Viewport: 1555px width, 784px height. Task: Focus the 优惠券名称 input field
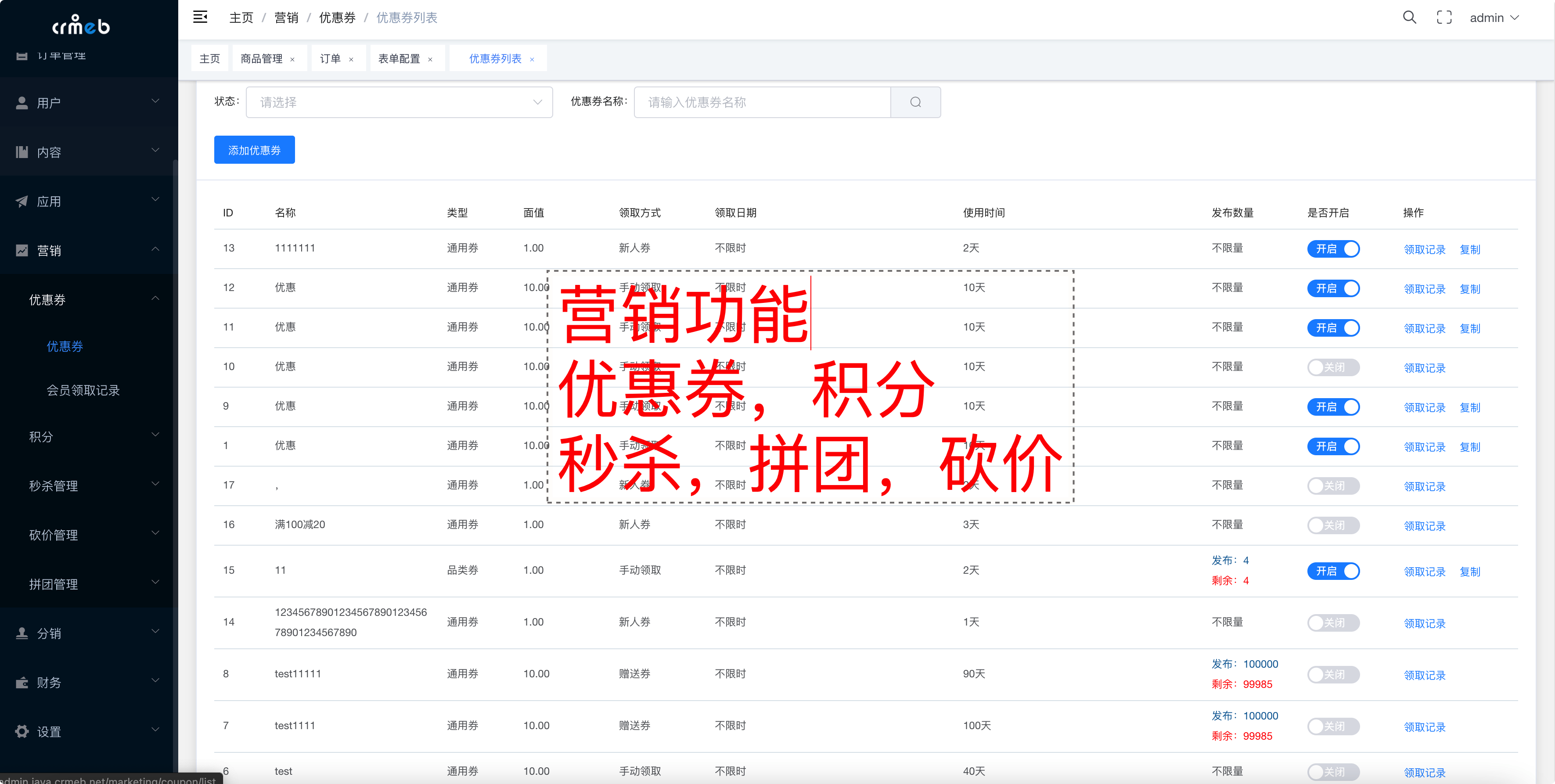coord(762,102)
